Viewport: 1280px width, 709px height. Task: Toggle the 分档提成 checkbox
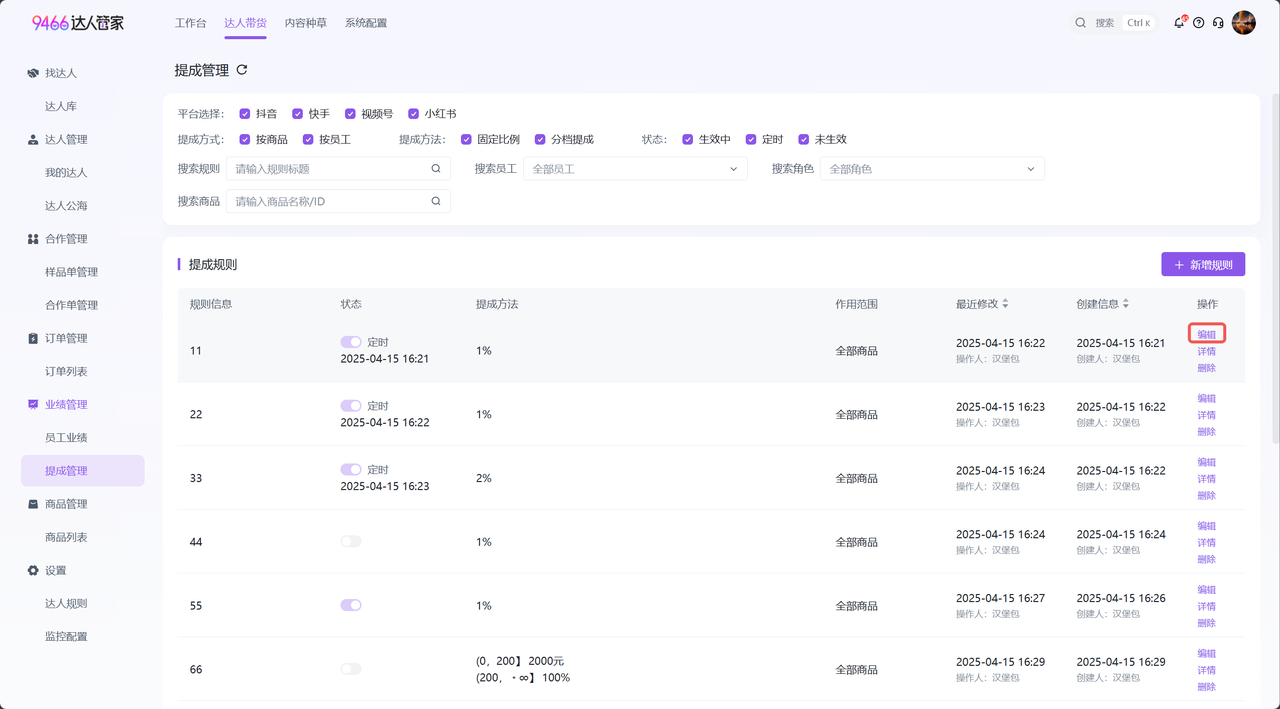[540, 139]
